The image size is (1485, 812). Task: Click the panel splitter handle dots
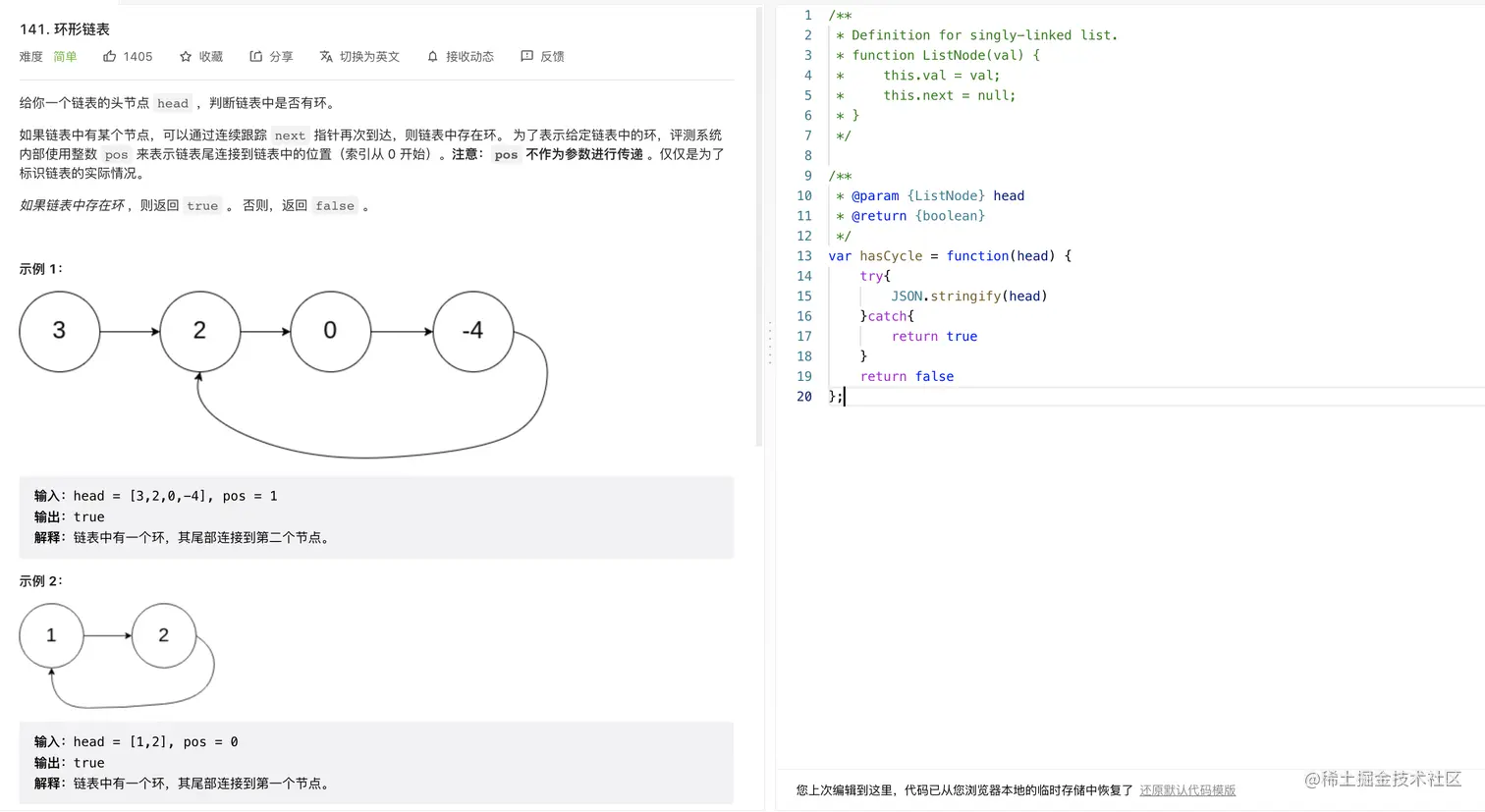pyautogui.click(x=770, y=343)
